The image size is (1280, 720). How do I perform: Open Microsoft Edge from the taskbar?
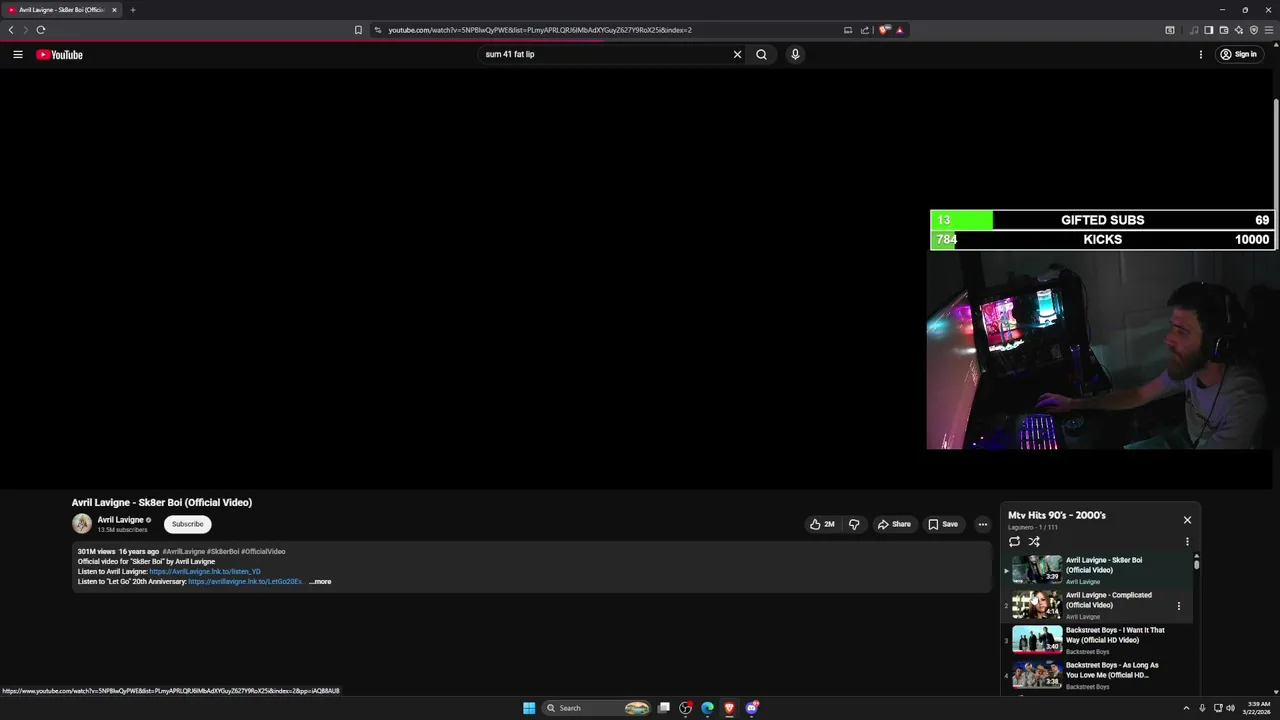pos(707,708)
